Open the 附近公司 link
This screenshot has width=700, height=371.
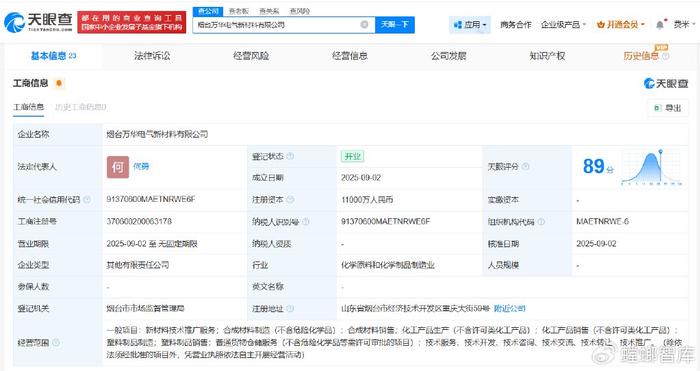click(x=509, y=308)
